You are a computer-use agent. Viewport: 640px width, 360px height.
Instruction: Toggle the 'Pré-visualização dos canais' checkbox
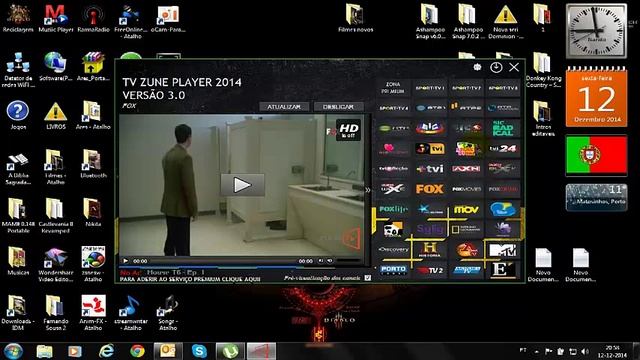click(368, 278)
